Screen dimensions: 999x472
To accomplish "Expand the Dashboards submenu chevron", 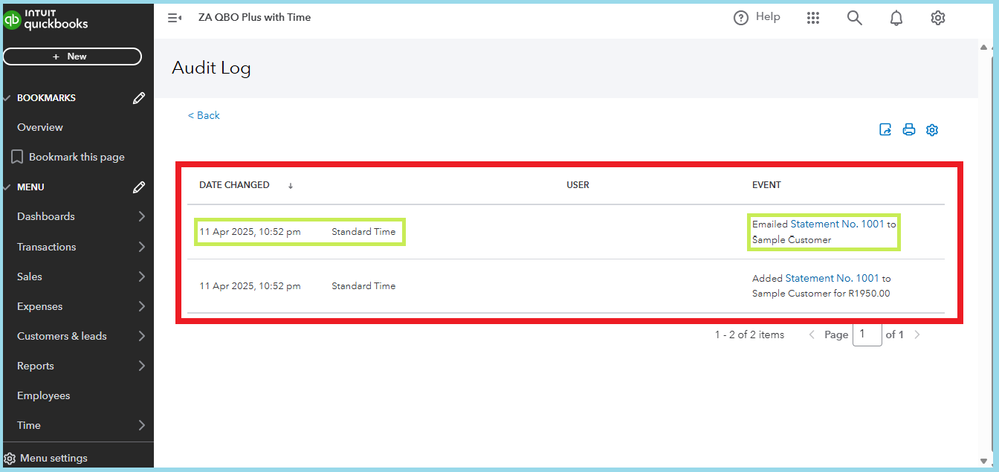I will (141, 217).
